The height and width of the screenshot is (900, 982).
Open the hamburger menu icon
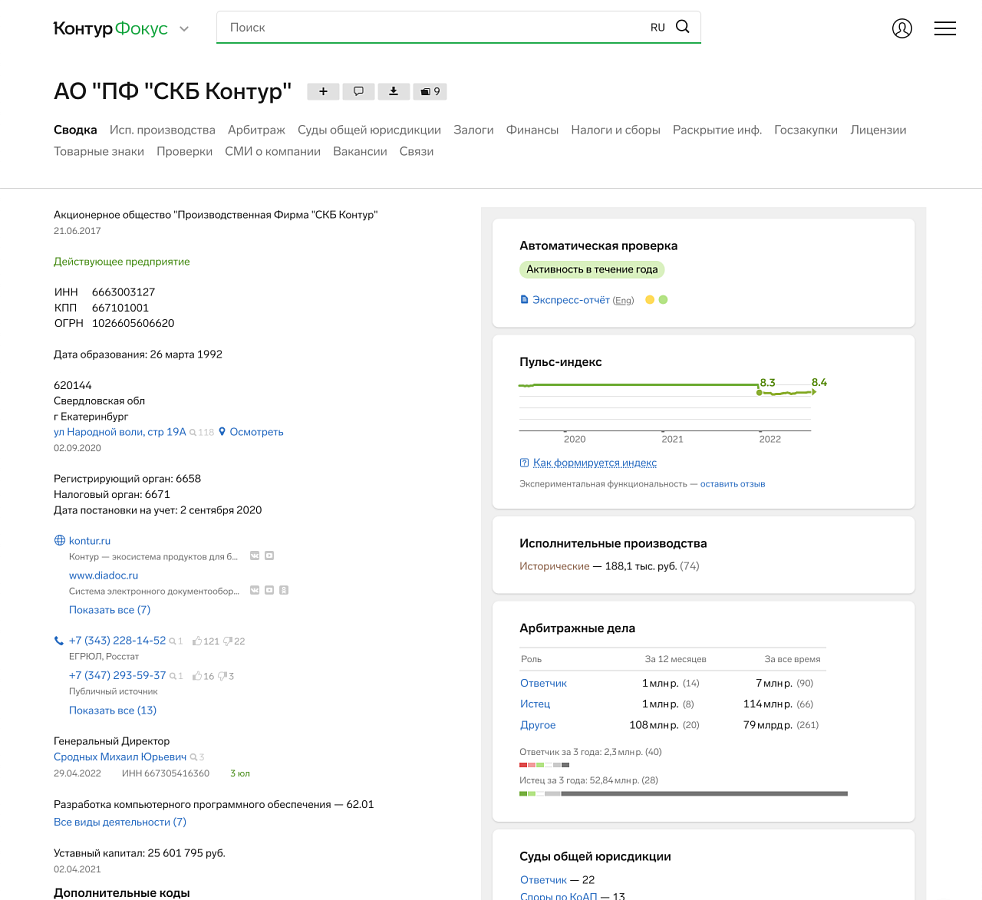(944, 28)
